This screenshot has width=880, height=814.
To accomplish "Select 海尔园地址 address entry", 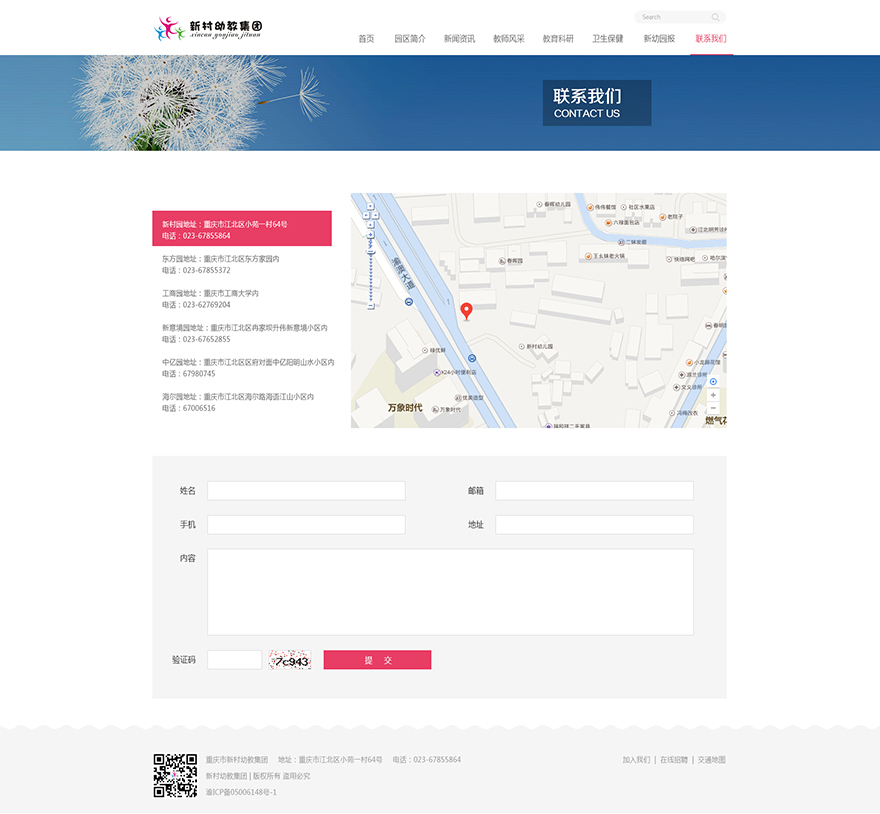I will pos(238,402).
